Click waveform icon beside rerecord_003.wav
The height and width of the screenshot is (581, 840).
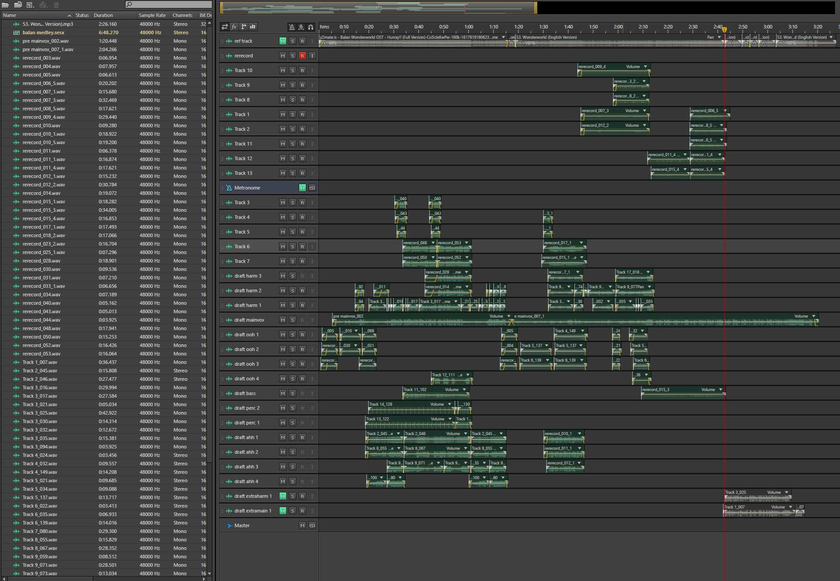point(16,58)
